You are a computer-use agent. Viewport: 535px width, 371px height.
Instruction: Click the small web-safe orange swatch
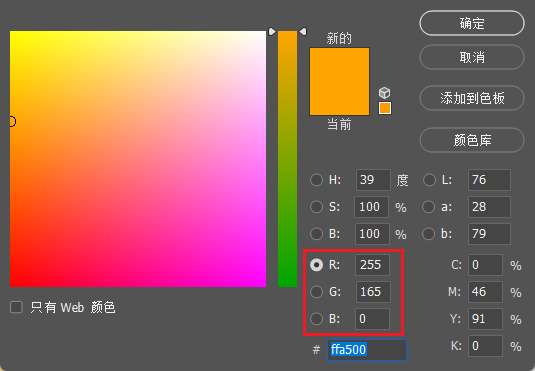(385, 108)
